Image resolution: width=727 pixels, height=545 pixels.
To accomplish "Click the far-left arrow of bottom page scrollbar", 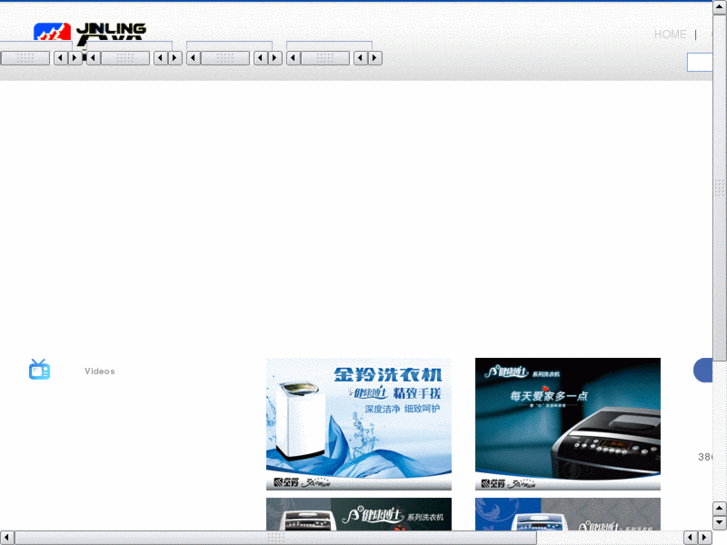I will pos(7,537).
